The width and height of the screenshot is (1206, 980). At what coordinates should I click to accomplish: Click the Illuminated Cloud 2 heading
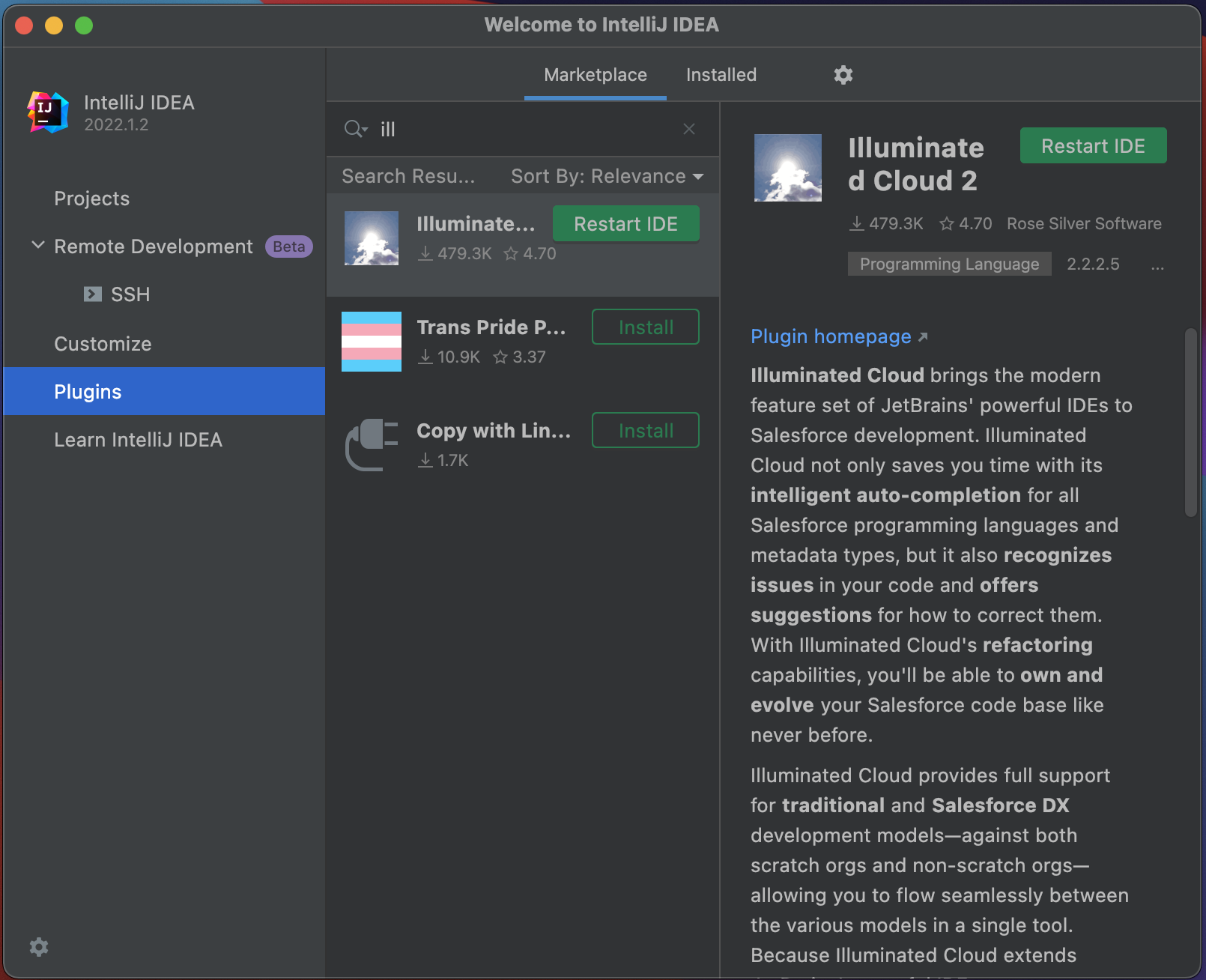point(915,164)
